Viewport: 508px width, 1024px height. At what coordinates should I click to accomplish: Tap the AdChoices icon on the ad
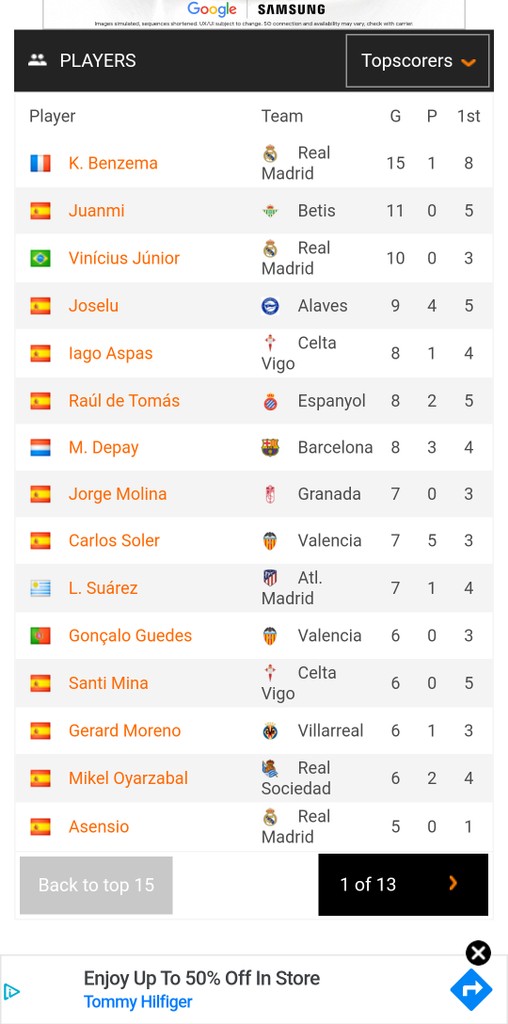tap(12, 993)
